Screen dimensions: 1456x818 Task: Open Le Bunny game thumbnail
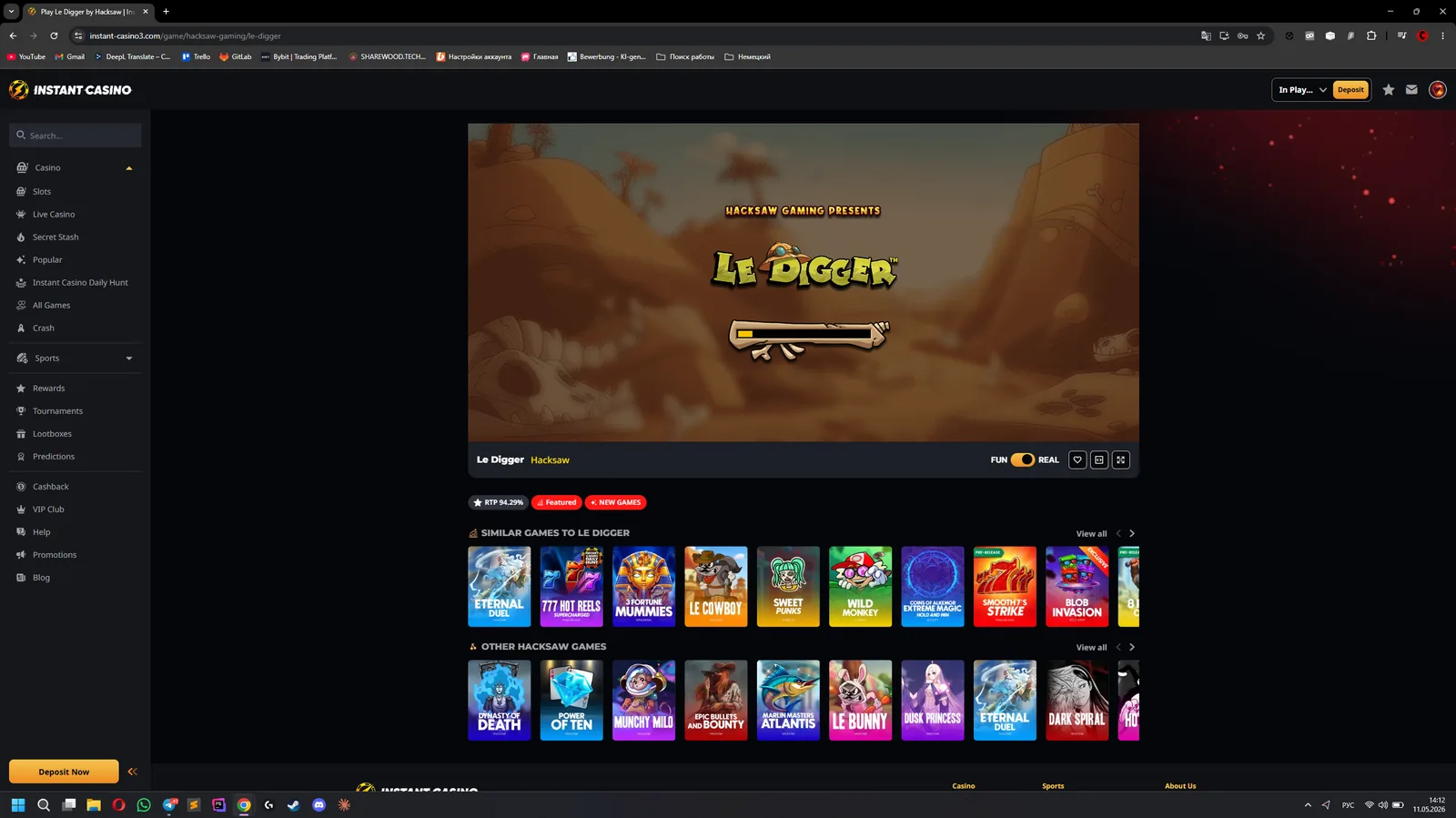(x=860, y=700)
